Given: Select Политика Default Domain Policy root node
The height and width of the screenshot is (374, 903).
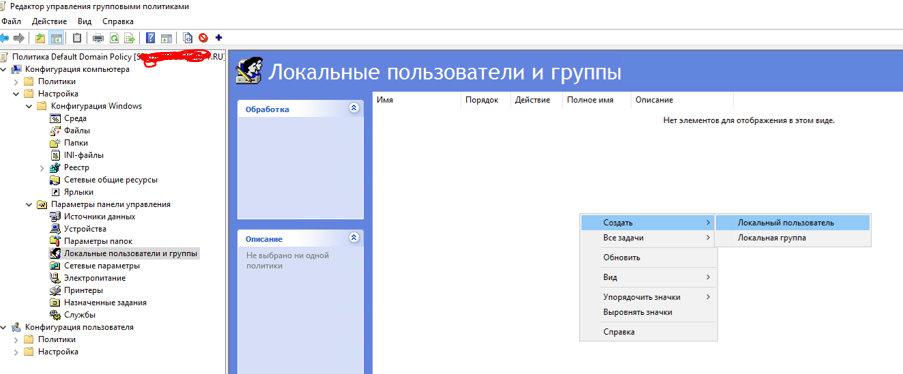Looking at the screenshot, I should [117, 57].
